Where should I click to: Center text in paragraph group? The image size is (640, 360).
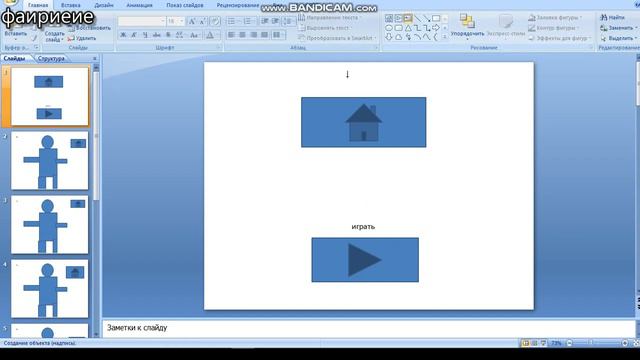pos(242,36)
